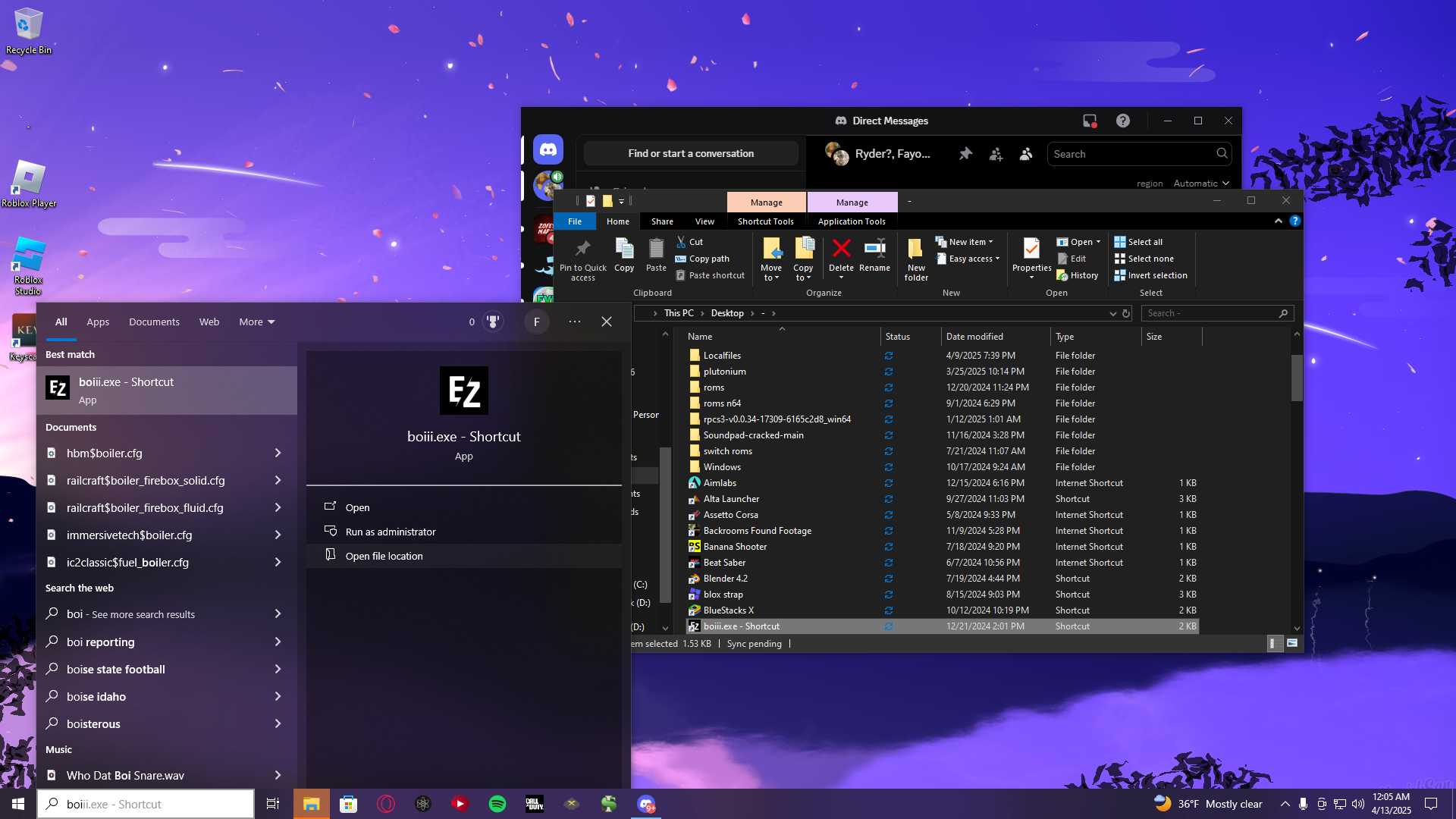Create a New folder from ribbon
This screenshot has width=1456, height=819.
[916, 259]
